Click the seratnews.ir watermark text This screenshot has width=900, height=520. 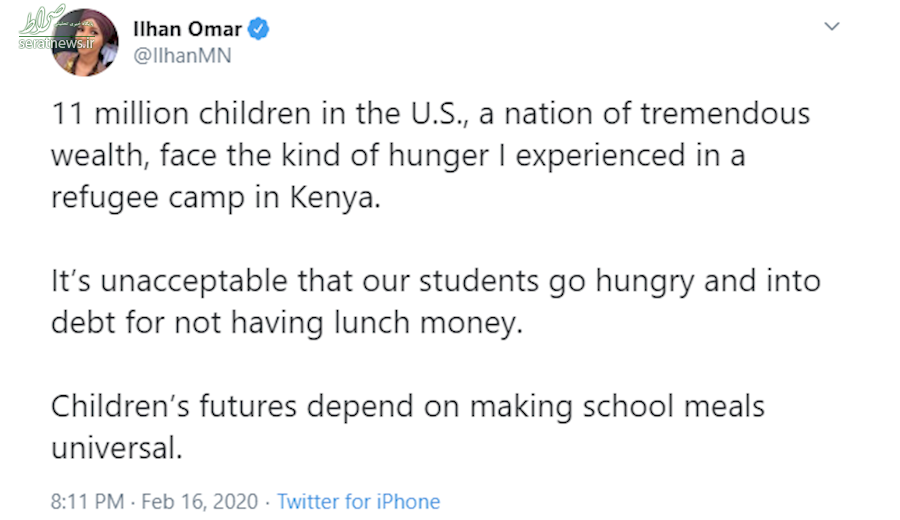pyautogui.click(x=56, y=43)
